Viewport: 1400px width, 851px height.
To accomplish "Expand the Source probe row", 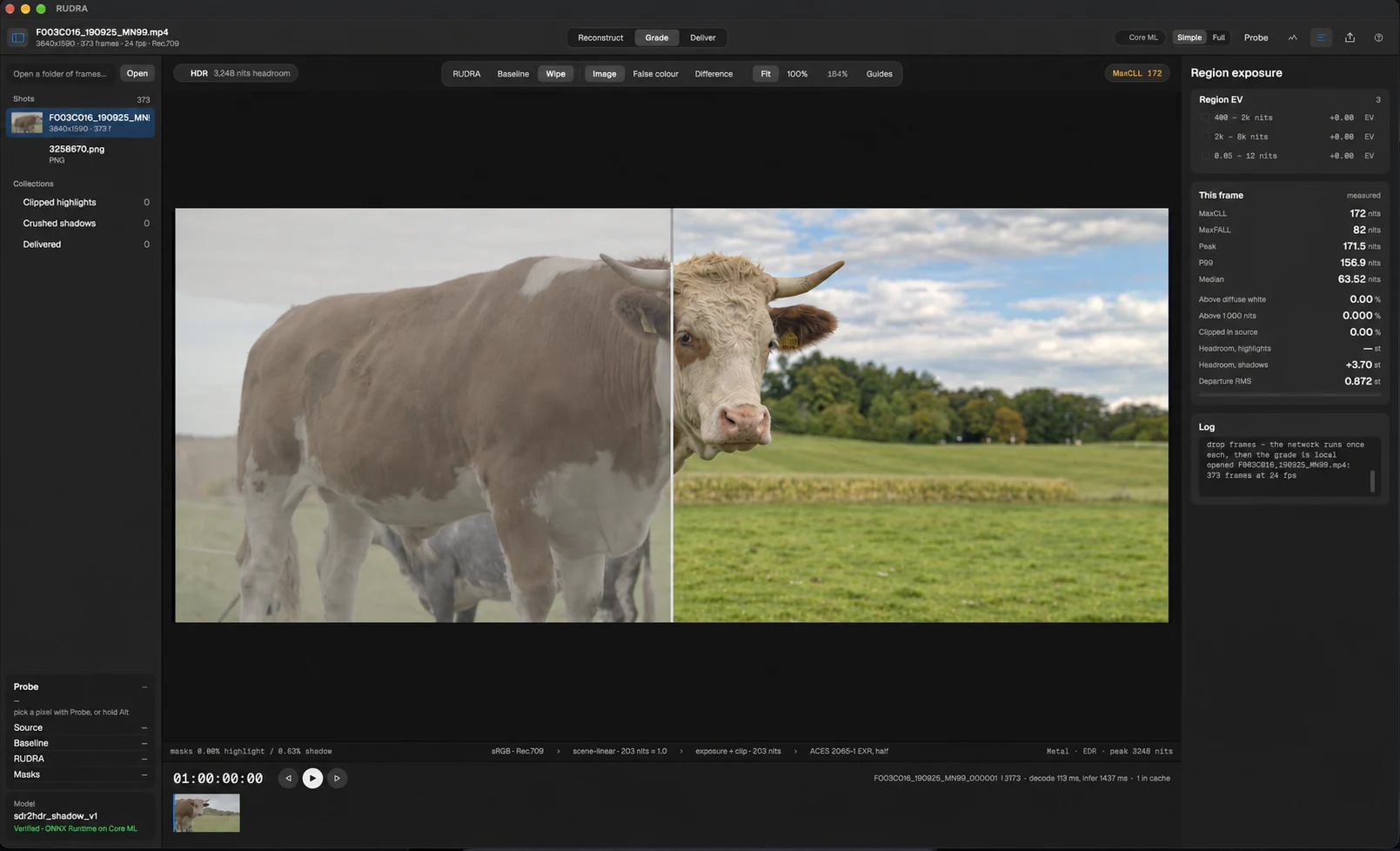I will pos(81,727).
